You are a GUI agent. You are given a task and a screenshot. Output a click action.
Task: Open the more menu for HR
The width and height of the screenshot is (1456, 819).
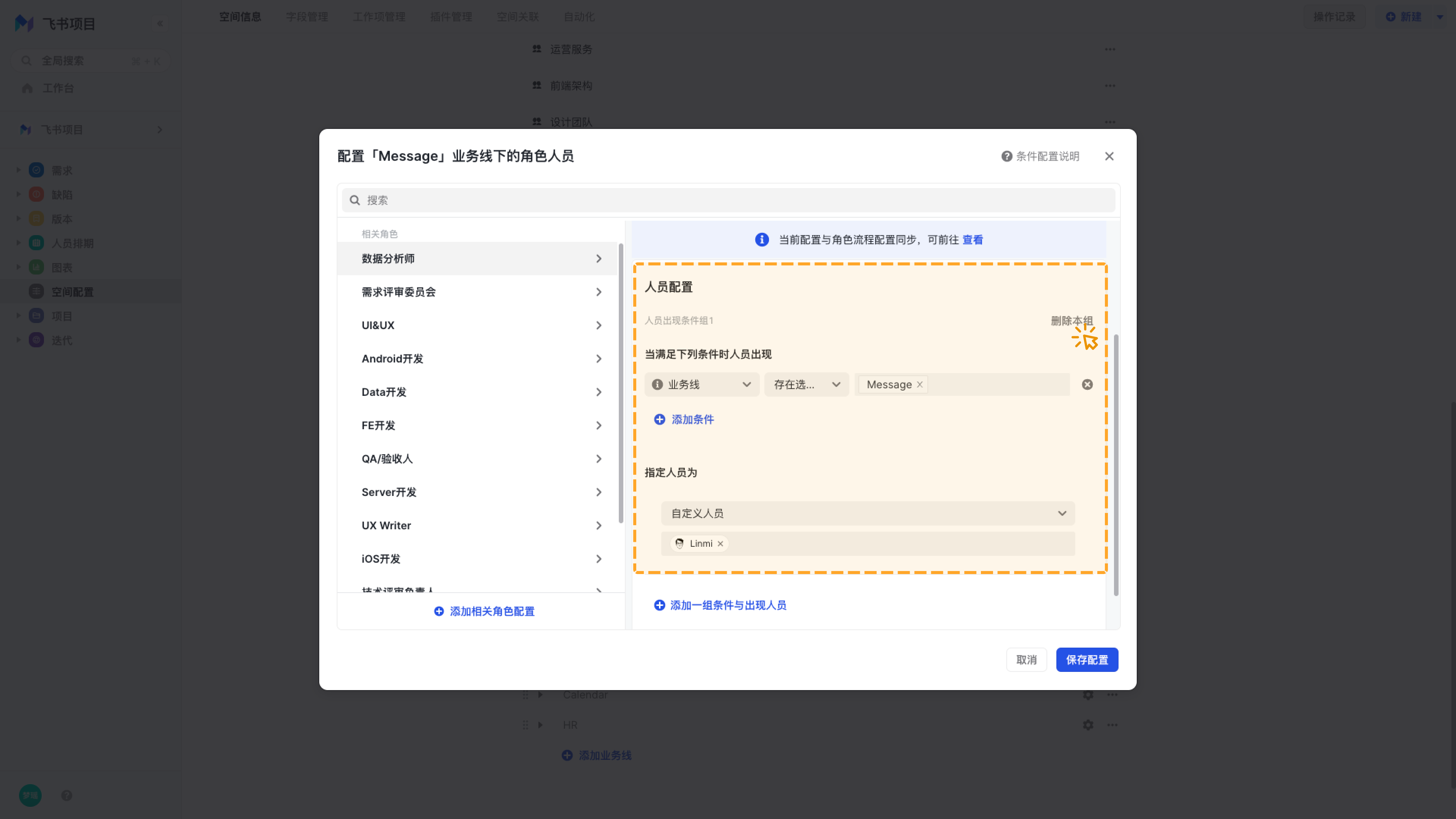point(1112,725)
